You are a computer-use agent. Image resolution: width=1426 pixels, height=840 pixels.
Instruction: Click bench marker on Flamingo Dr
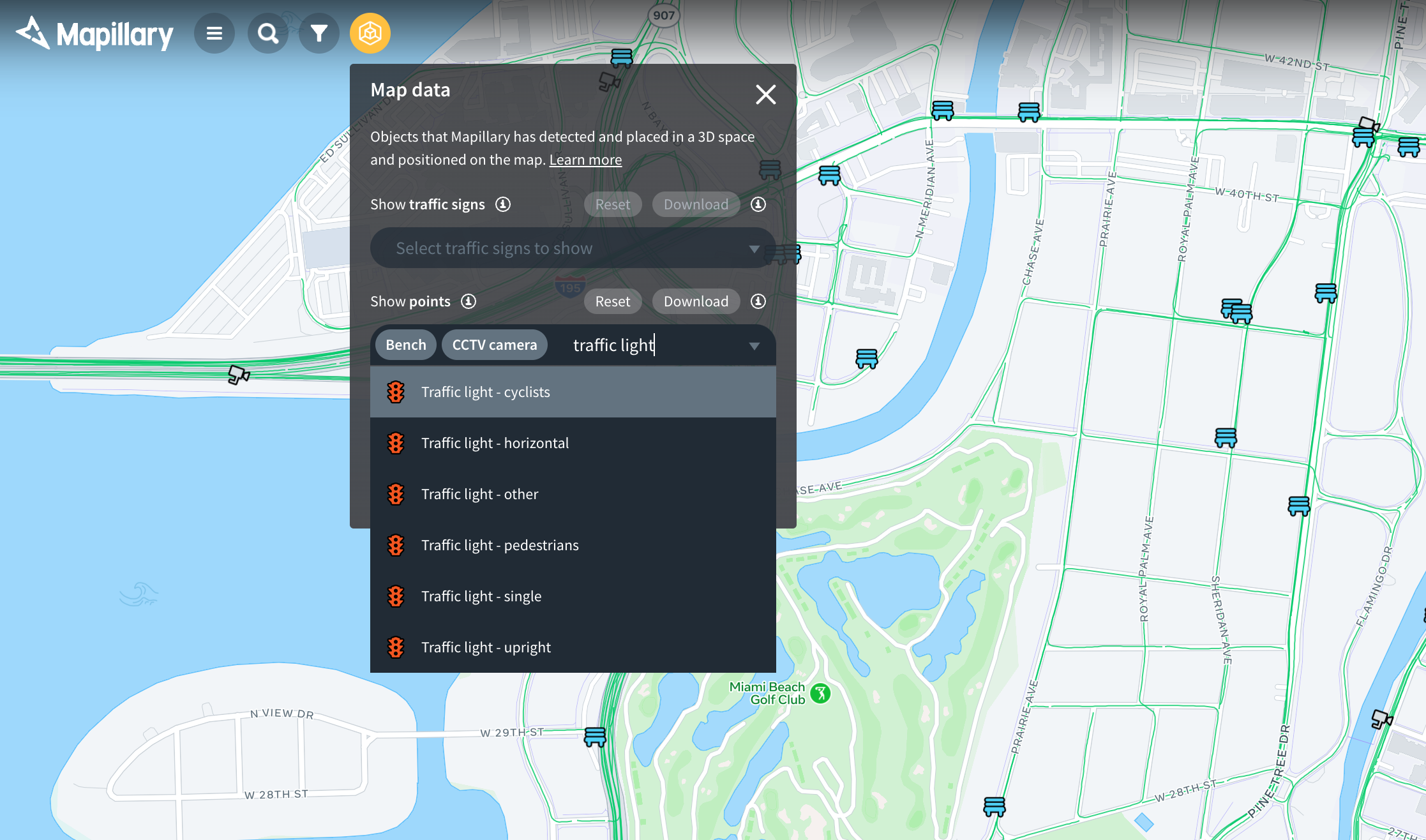[1299, 506]
